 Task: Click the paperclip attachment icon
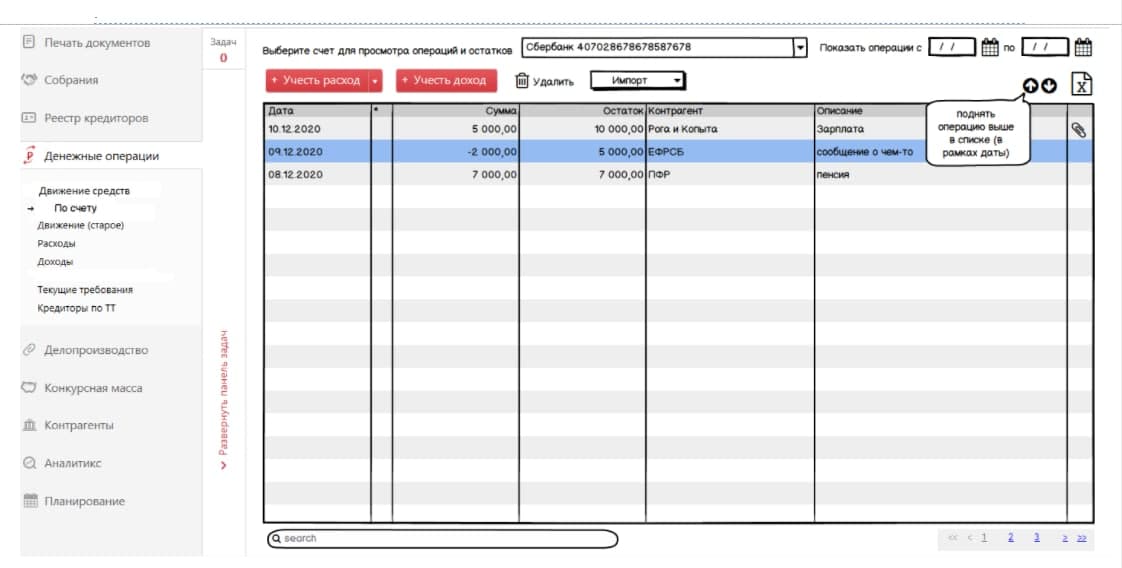coord(1079,129)
